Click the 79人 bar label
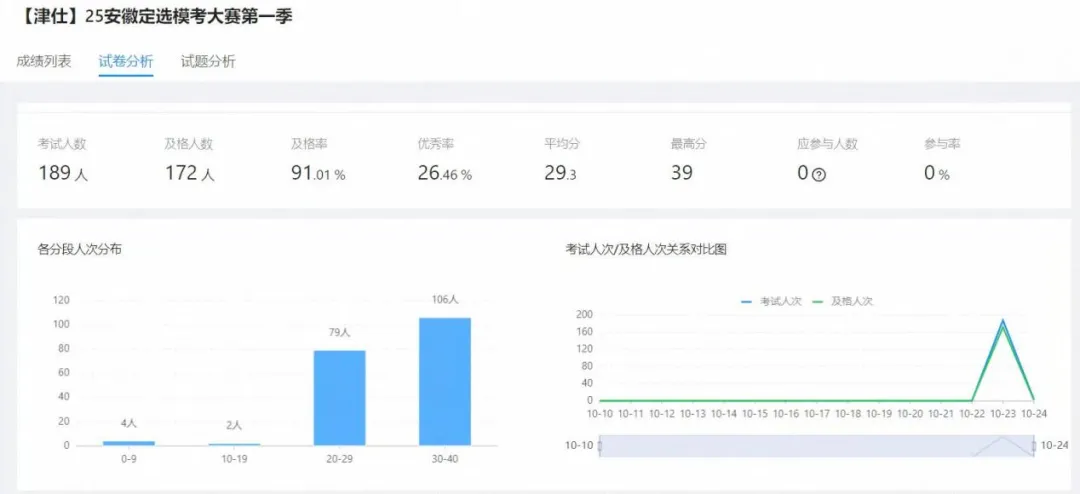 340,332
